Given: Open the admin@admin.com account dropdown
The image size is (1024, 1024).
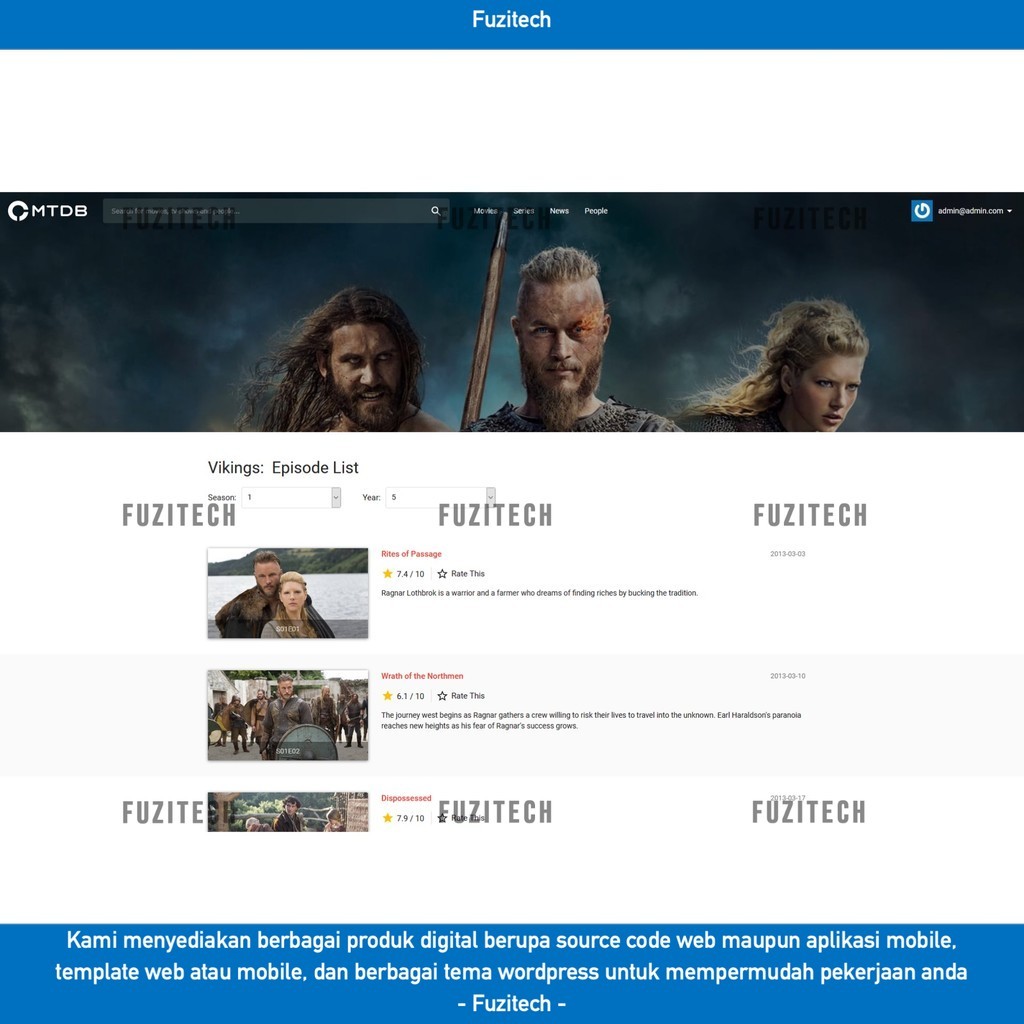Looking at the screenshot, I should [974, 211].
